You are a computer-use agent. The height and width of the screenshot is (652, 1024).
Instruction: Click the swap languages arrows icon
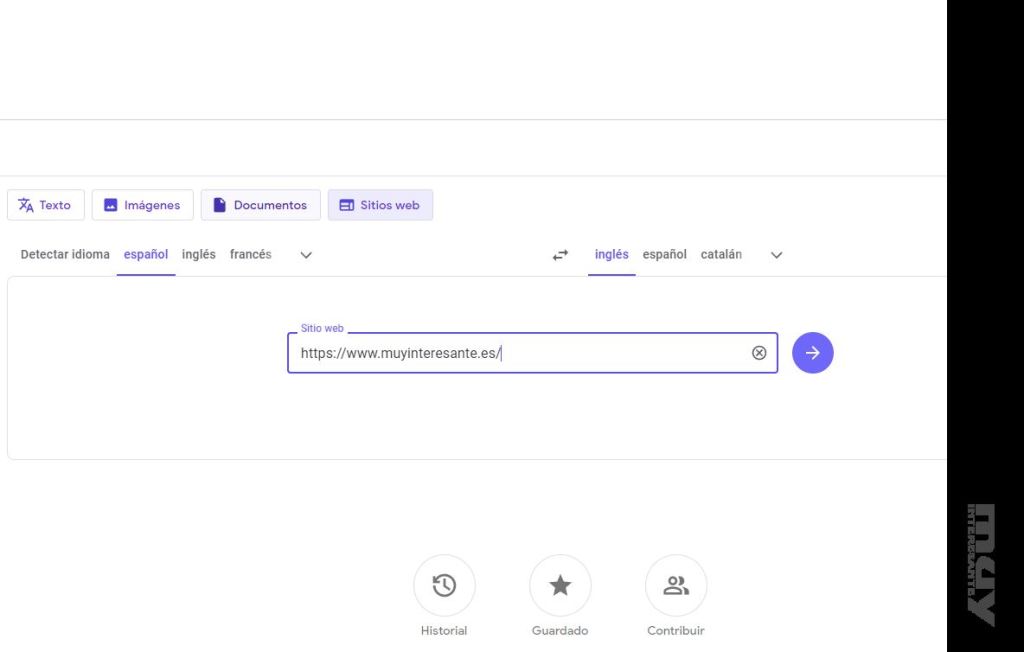(559, 254)
